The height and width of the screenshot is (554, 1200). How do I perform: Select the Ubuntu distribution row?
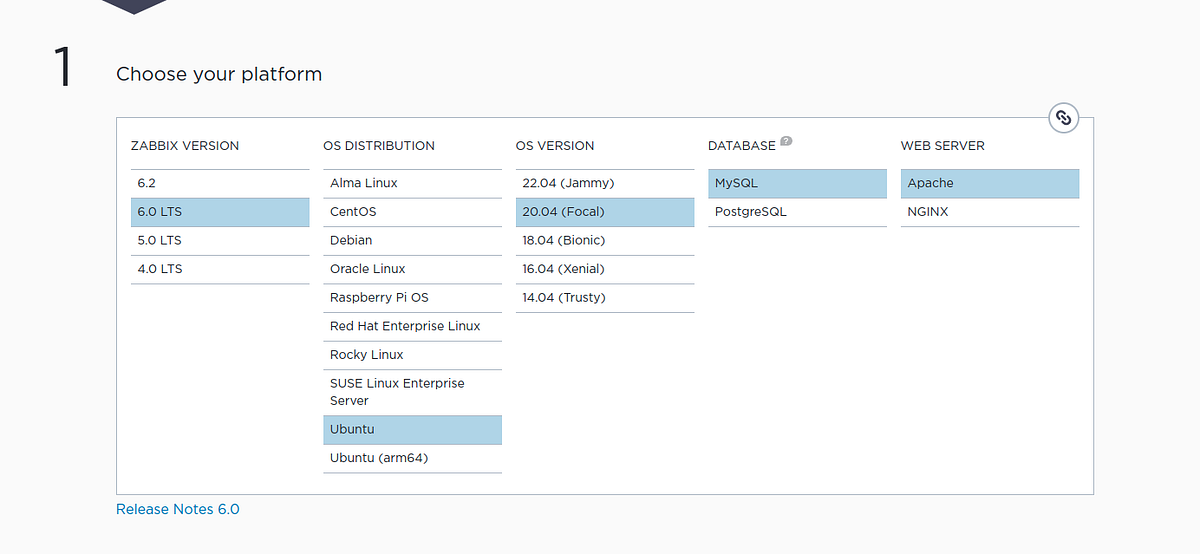(x=412, y=430)
